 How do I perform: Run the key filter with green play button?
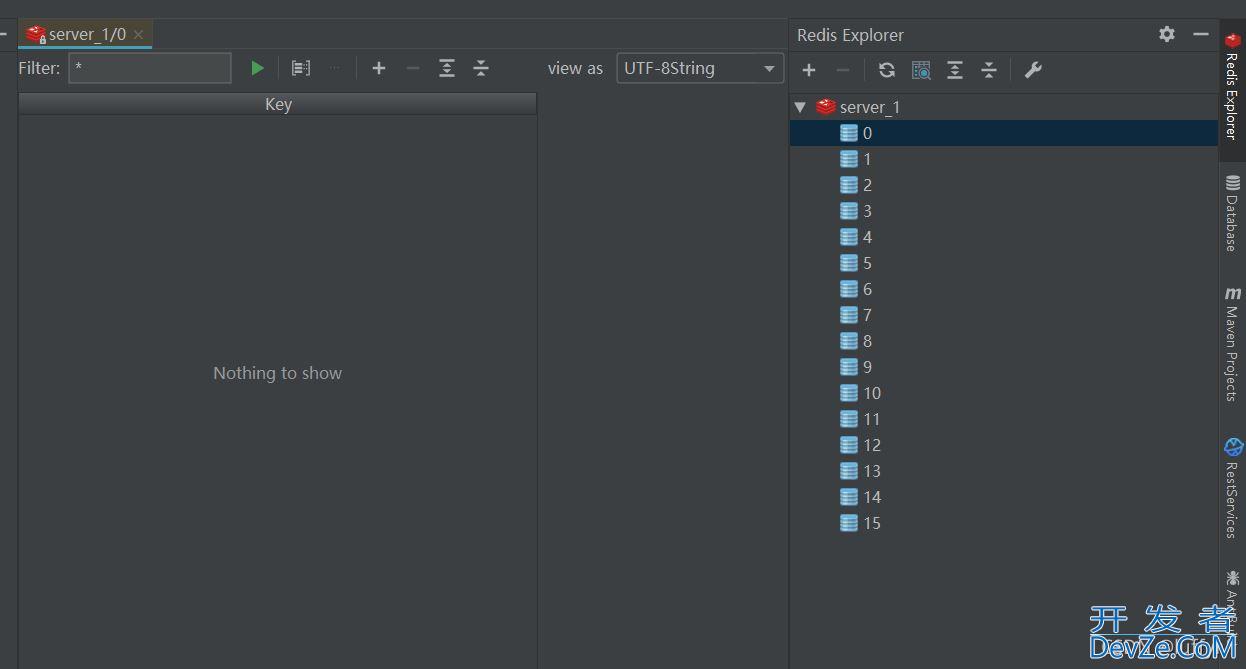257,68
